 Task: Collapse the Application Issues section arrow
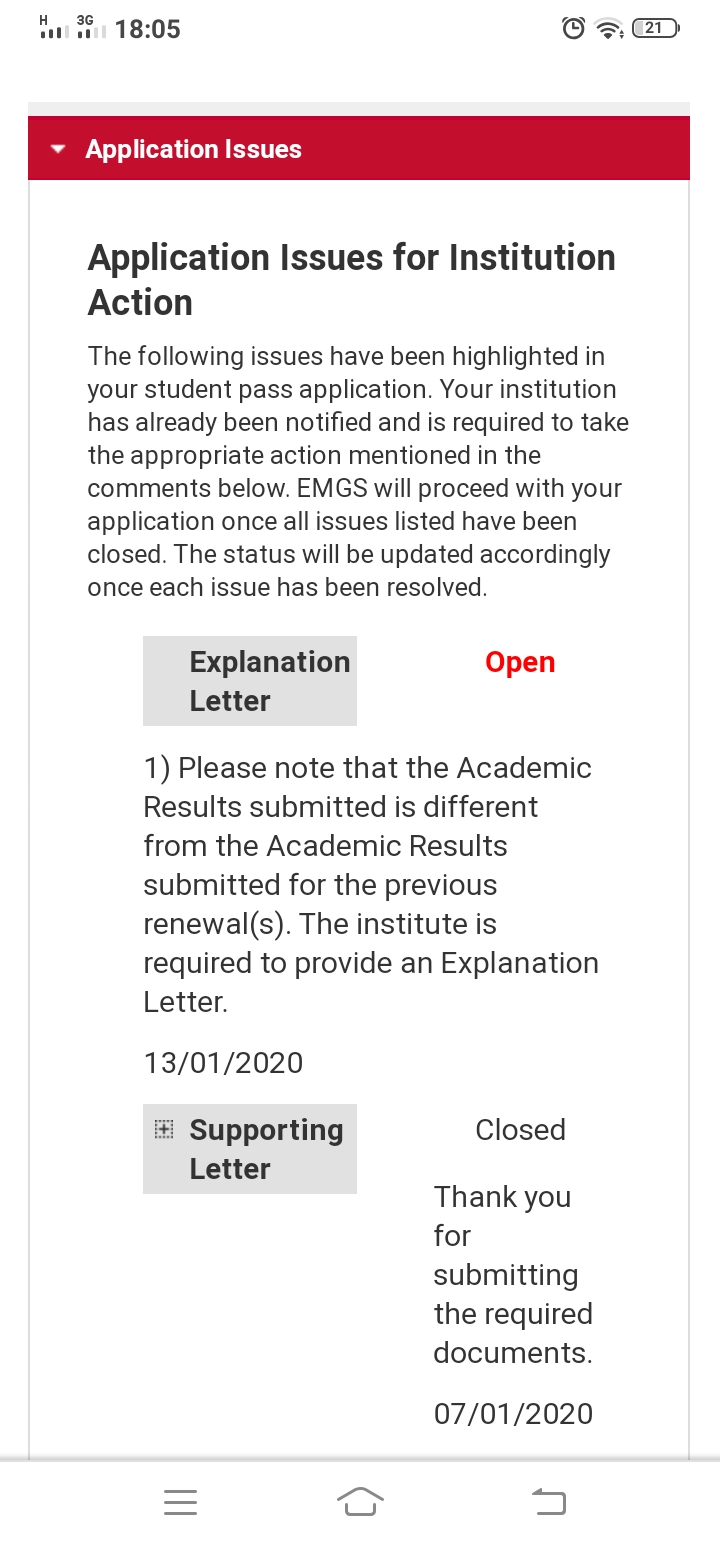(58, 149)
